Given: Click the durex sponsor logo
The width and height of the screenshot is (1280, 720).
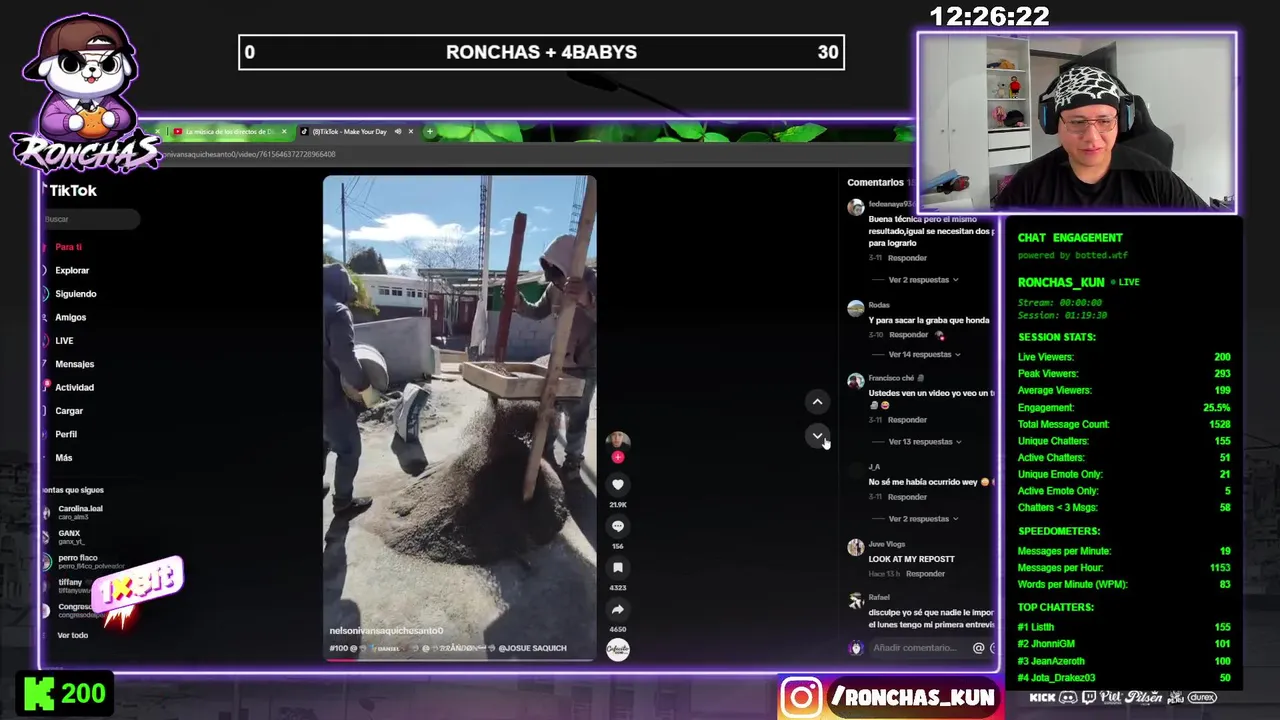Looking at the screenshot, I should pos(1202,697).
